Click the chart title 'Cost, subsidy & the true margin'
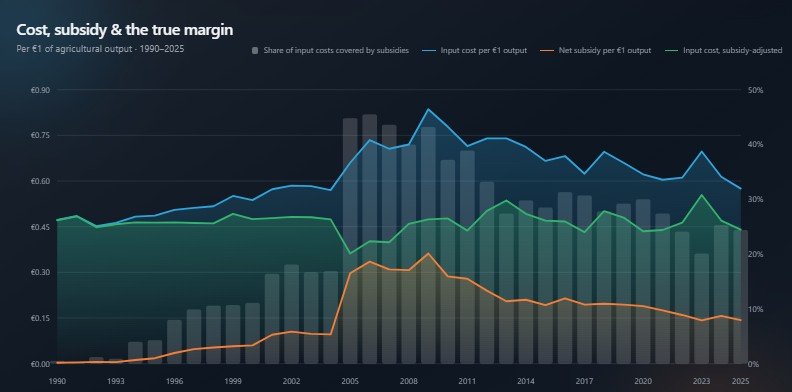 click(x=125, y=29)
